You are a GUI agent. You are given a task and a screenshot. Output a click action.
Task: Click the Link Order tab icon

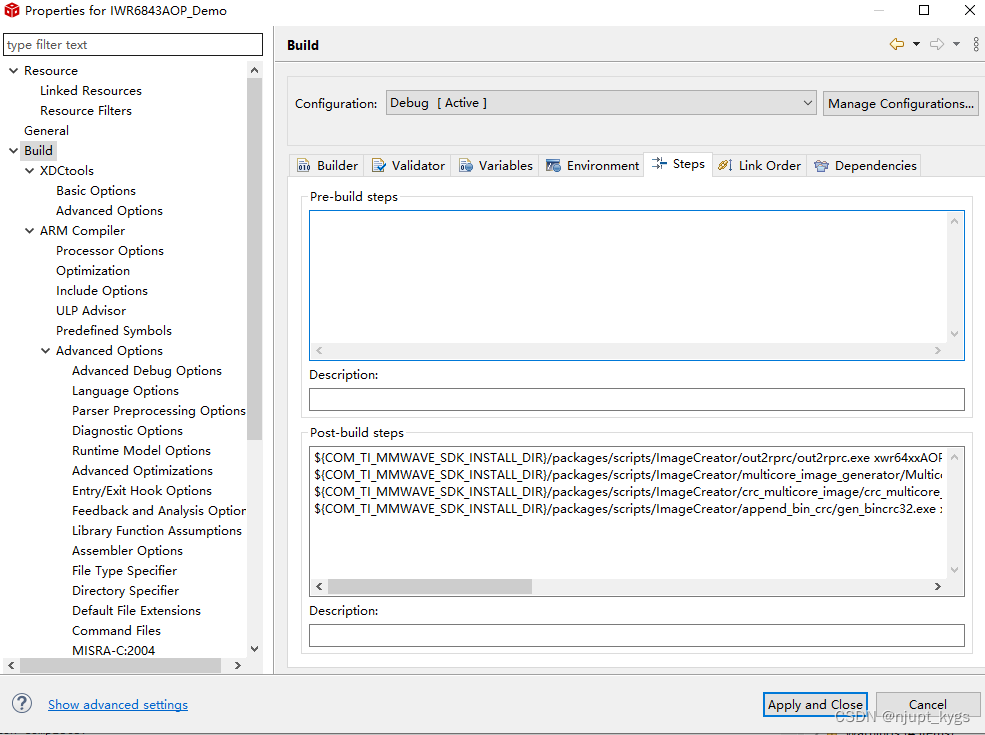click(x=725, y=165)
